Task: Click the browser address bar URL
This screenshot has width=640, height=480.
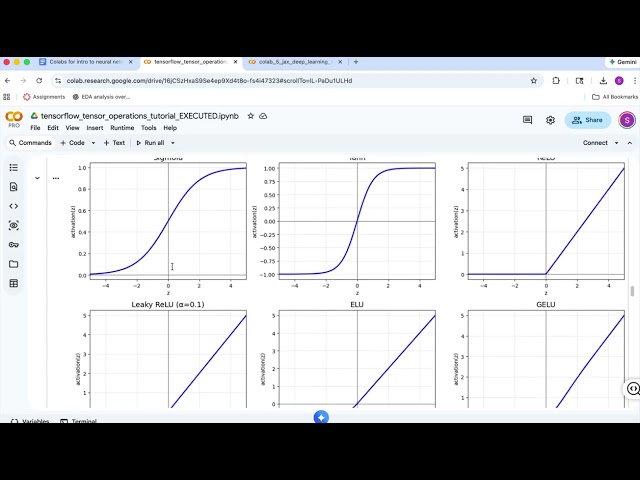Action: tap(209, 81)
